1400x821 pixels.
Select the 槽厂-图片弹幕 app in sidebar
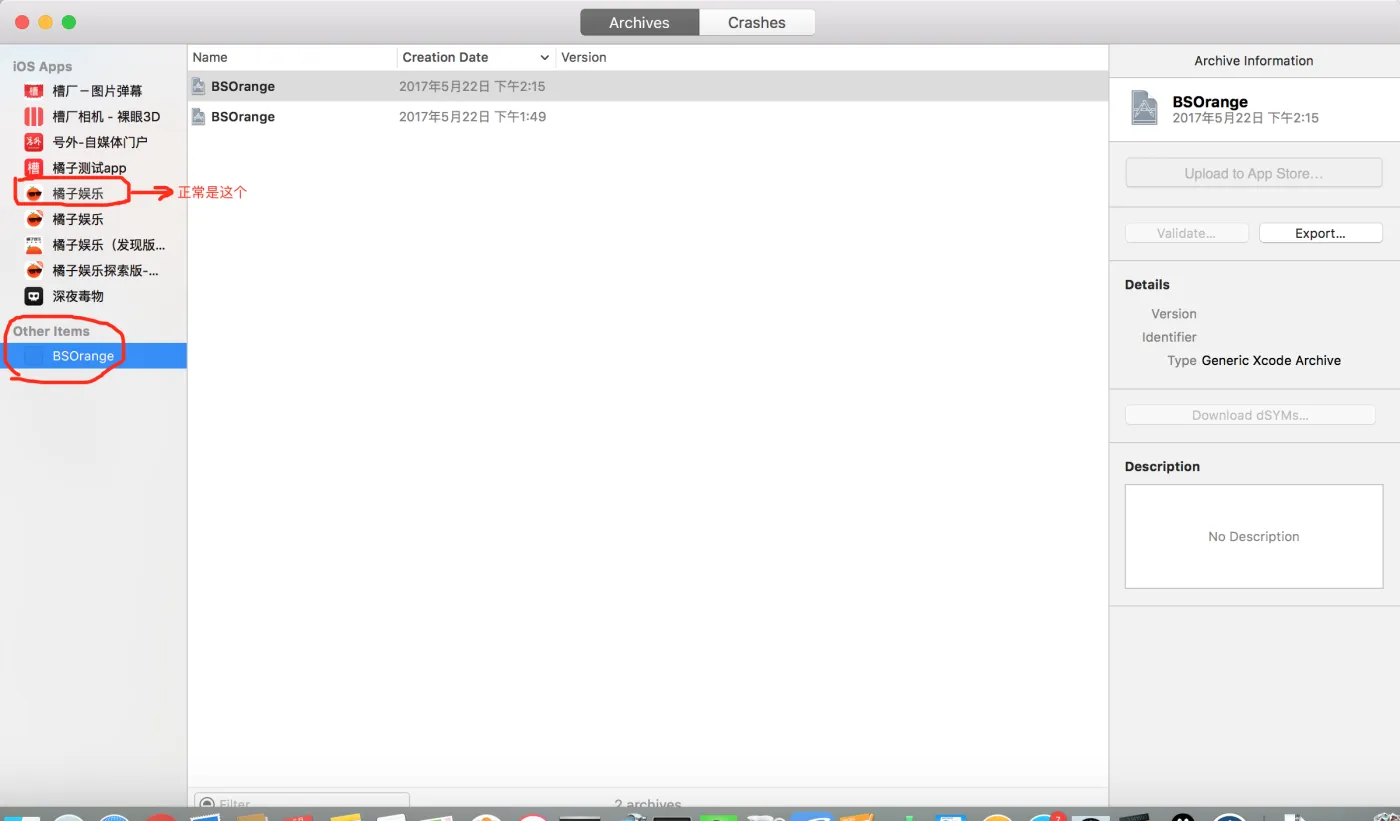click(x=97, y=91)
